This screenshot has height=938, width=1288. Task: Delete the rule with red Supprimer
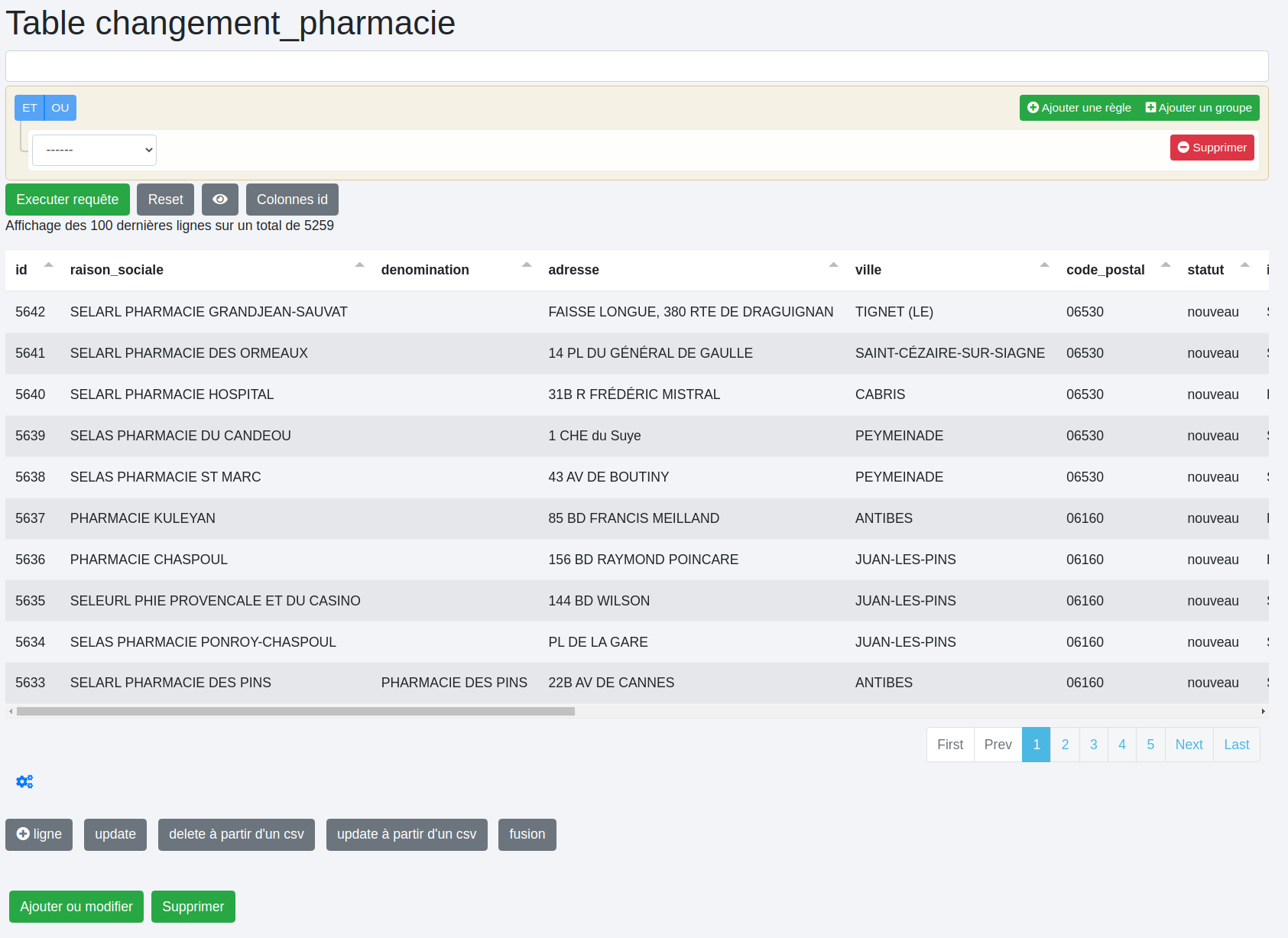pyautogui.click(x=1212, y=148)
